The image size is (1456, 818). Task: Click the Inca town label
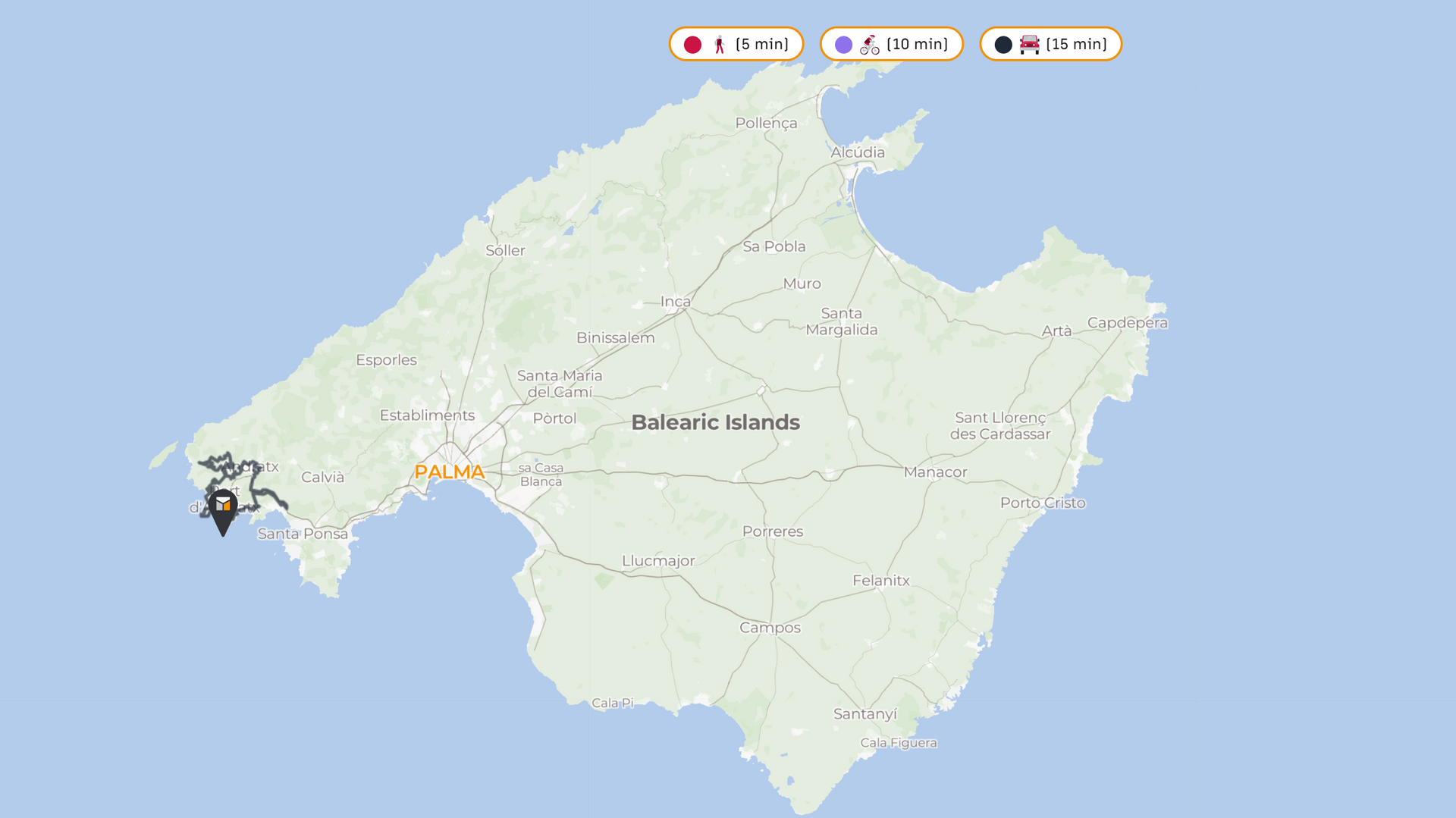(x=675, y=302)
